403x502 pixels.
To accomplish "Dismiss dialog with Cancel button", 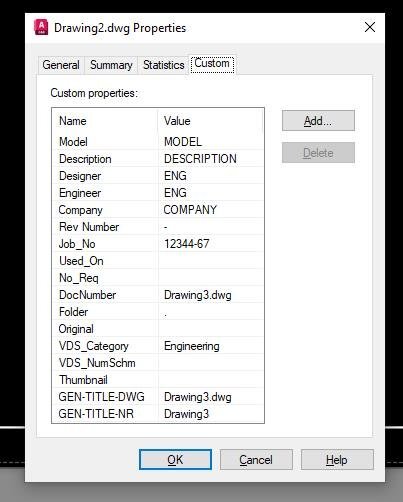I will pos(256,460).
